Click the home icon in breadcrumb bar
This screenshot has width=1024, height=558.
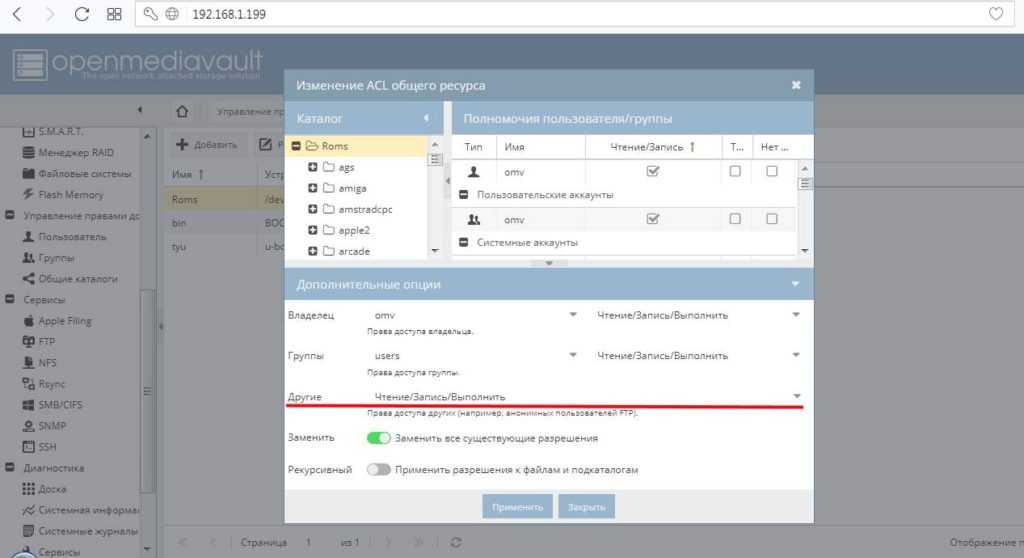pos(182,111)
